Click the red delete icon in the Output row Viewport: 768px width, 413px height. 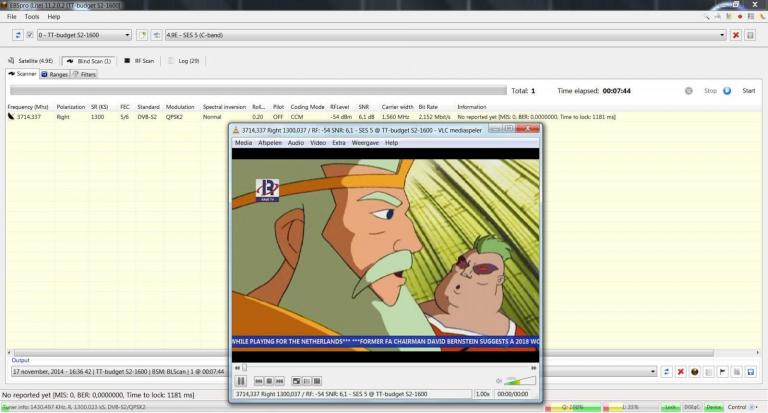pos(680,372)
